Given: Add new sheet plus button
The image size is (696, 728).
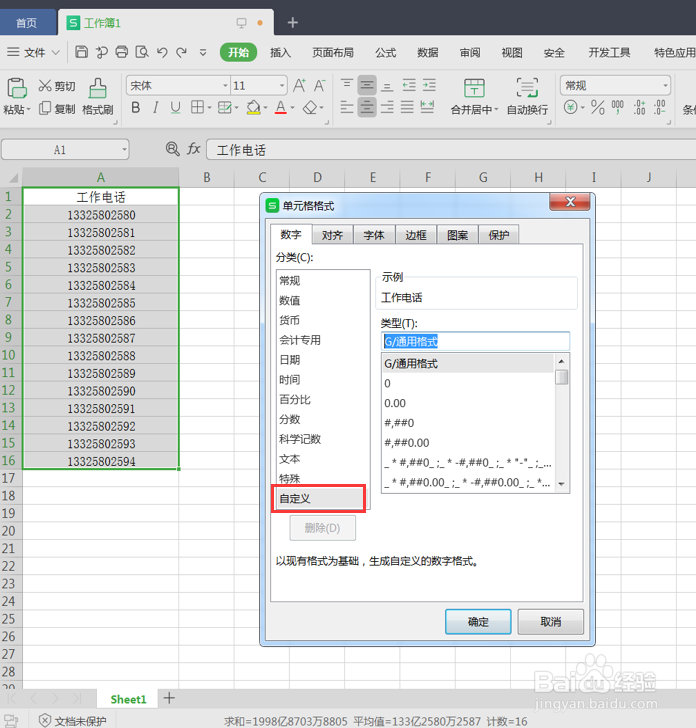Looking at the screenshot, I should click(x=169, y=698).
